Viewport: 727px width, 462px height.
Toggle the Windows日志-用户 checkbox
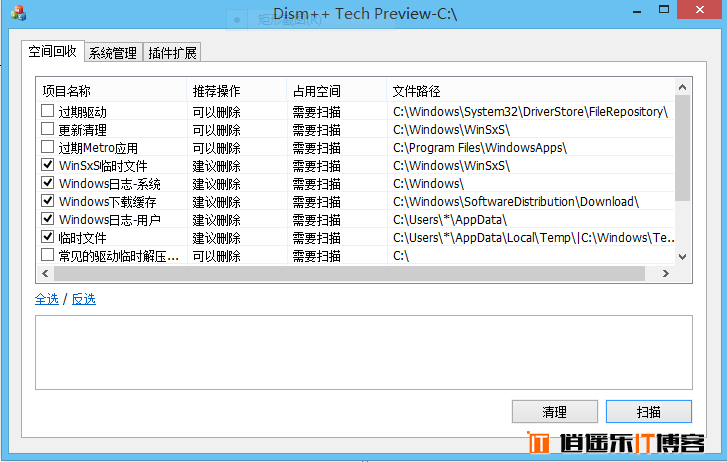click(47, 218)
